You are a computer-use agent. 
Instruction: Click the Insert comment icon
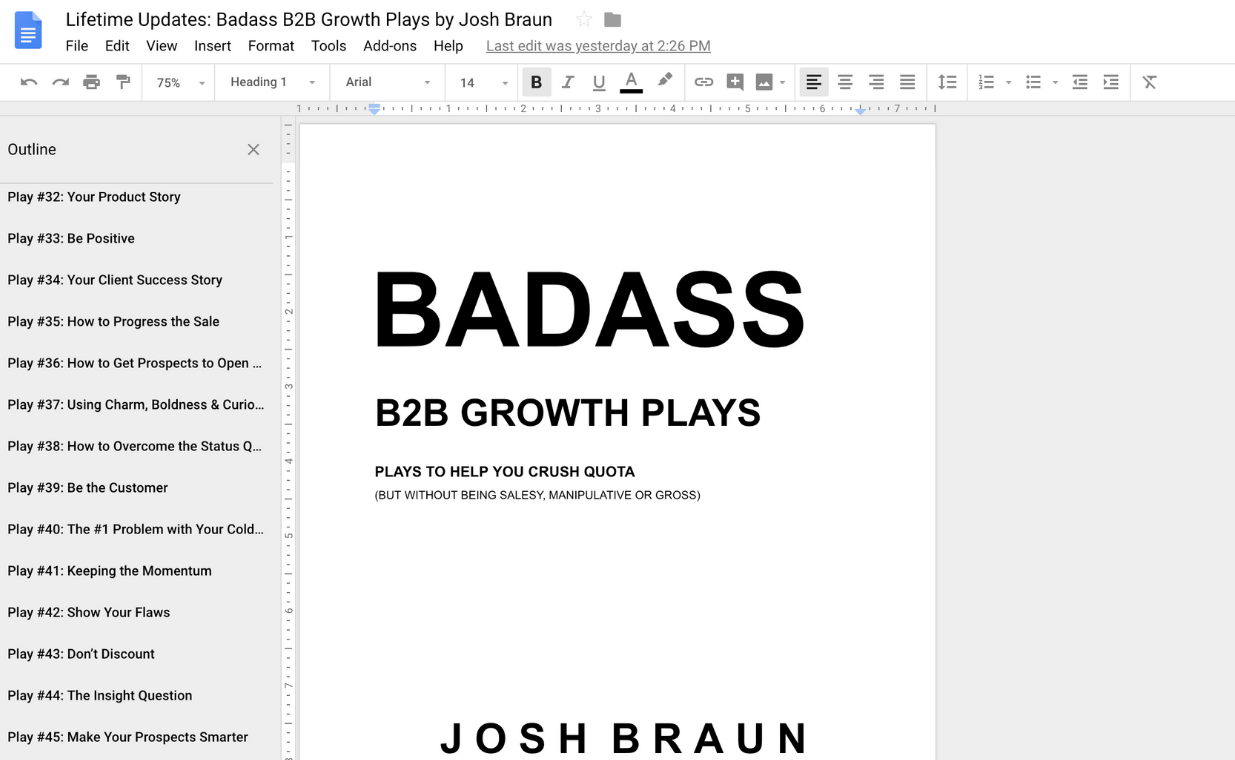coord(735,81)
